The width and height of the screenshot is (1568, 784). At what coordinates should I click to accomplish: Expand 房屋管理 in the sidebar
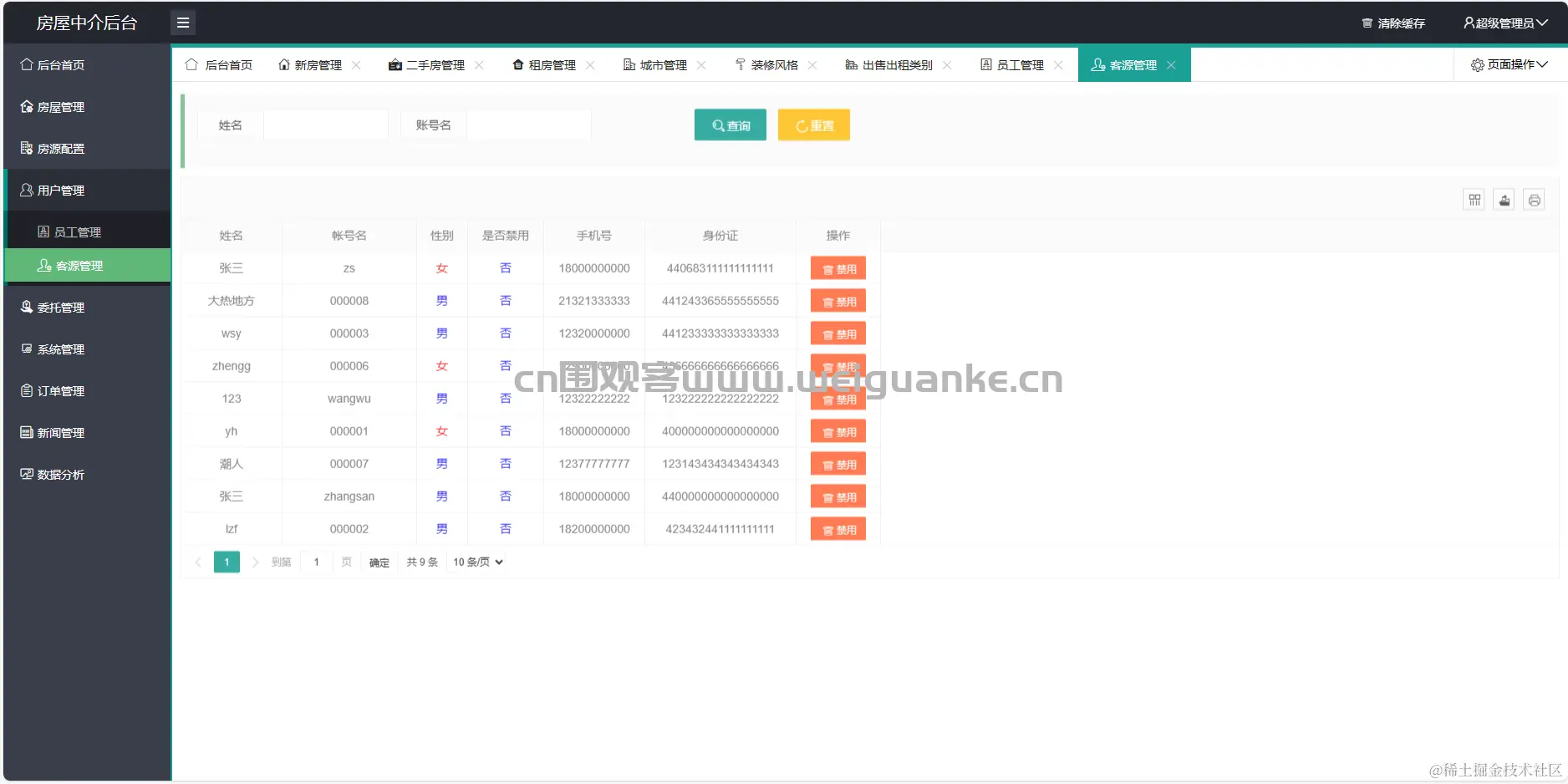tap(87, 107)
